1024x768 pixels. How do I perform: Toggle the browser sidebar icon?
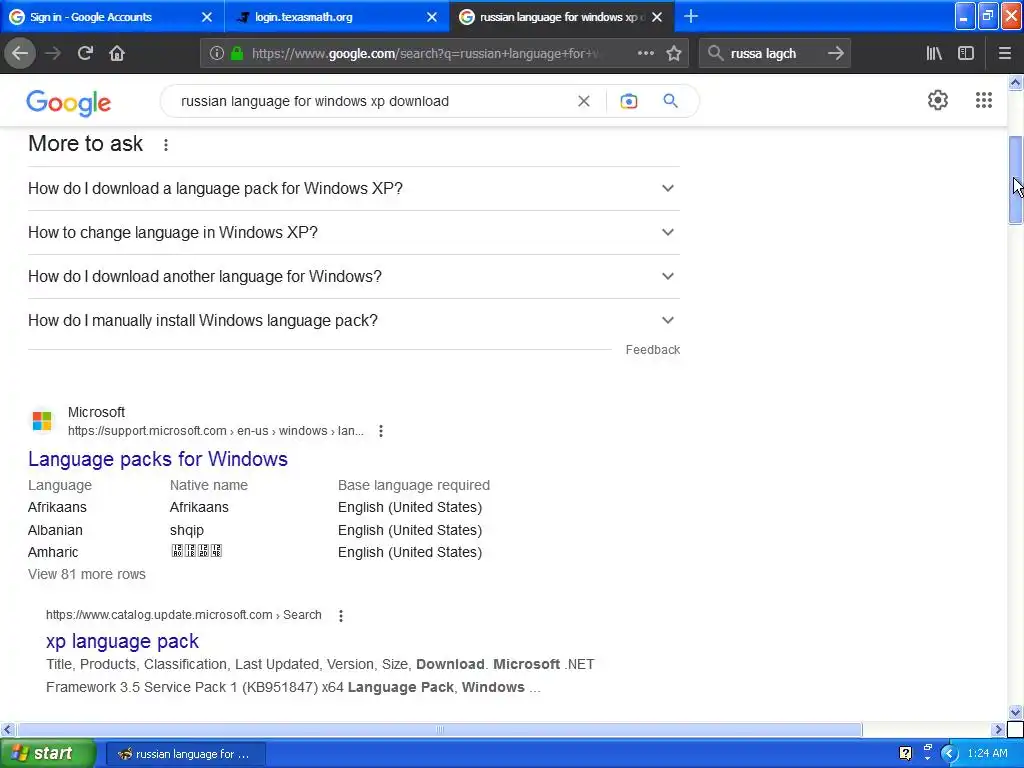[966, 54]
